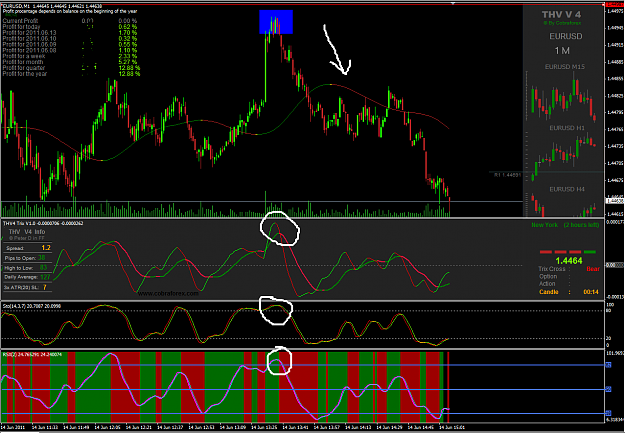
Task: Click the 'Profit for 2011.06.10' row
Action: pos(71,39)
